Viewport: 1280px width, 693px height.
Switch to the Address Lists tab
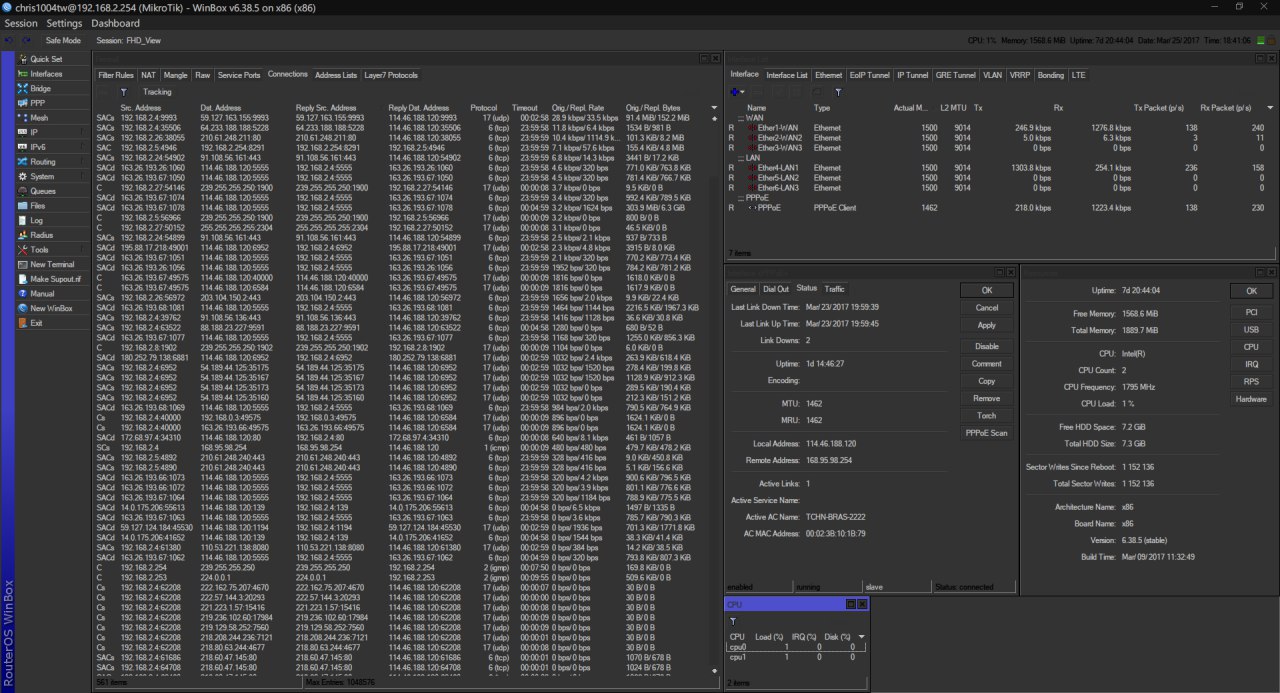(335, 75)
